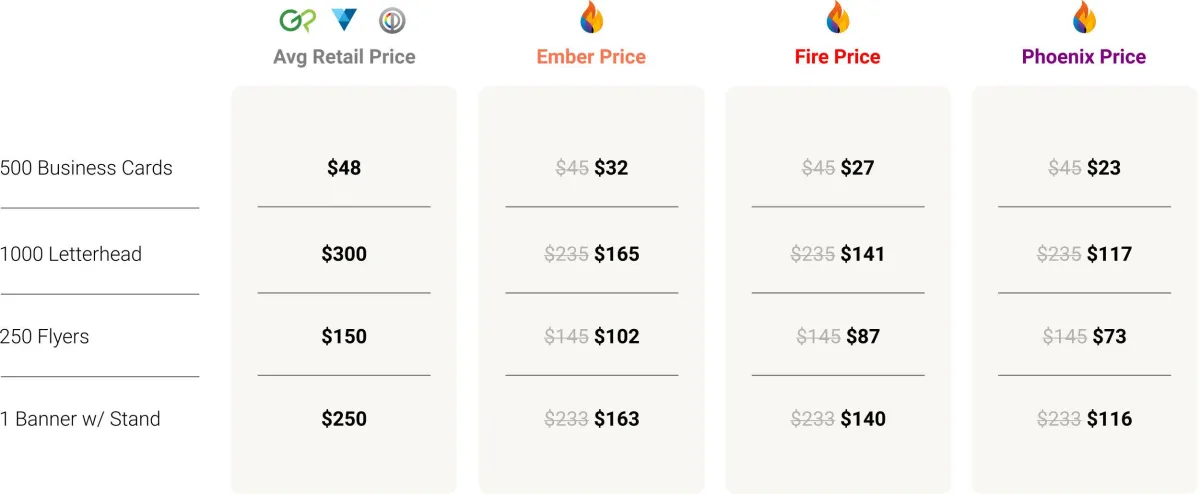1200x494 pixels.
Task: Click flame icon above Ember Price
Action: 592,17
